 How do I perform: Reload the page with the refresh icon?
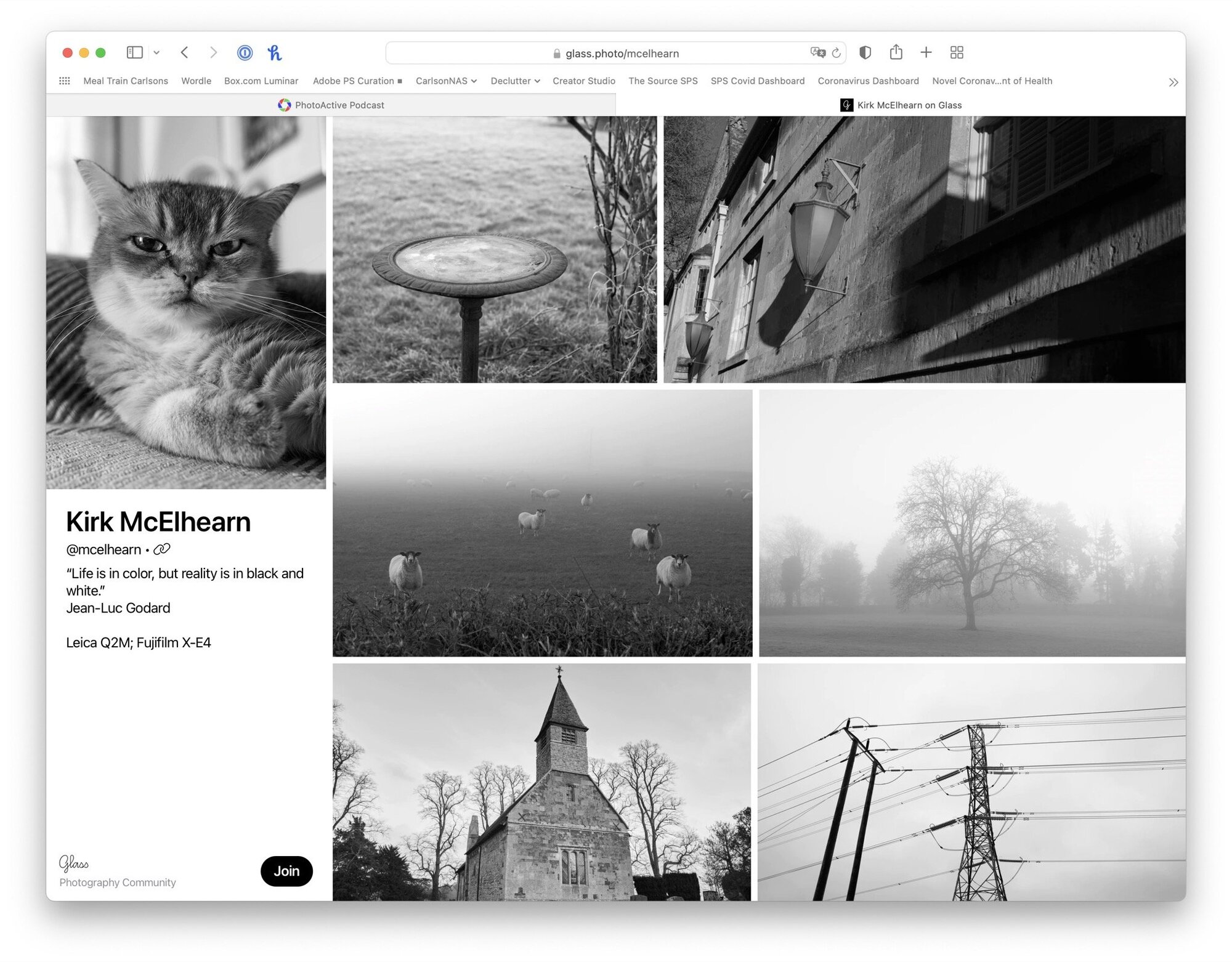coord(836,53)
